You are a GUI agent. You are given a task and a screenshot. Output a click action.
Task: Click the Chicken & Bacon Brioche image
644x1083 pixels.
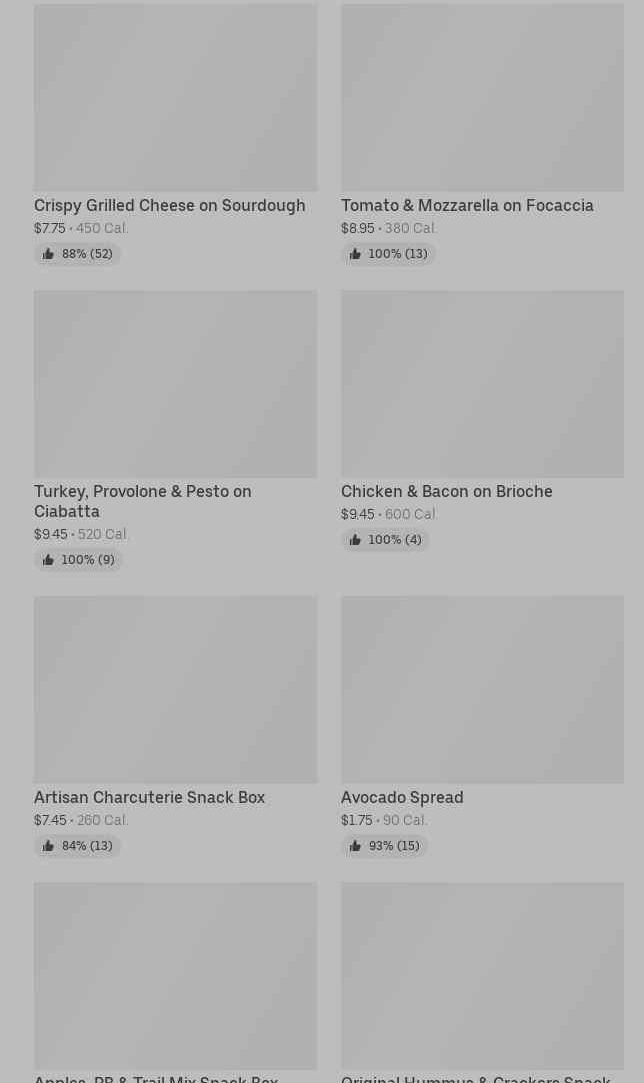click(482, 384)
